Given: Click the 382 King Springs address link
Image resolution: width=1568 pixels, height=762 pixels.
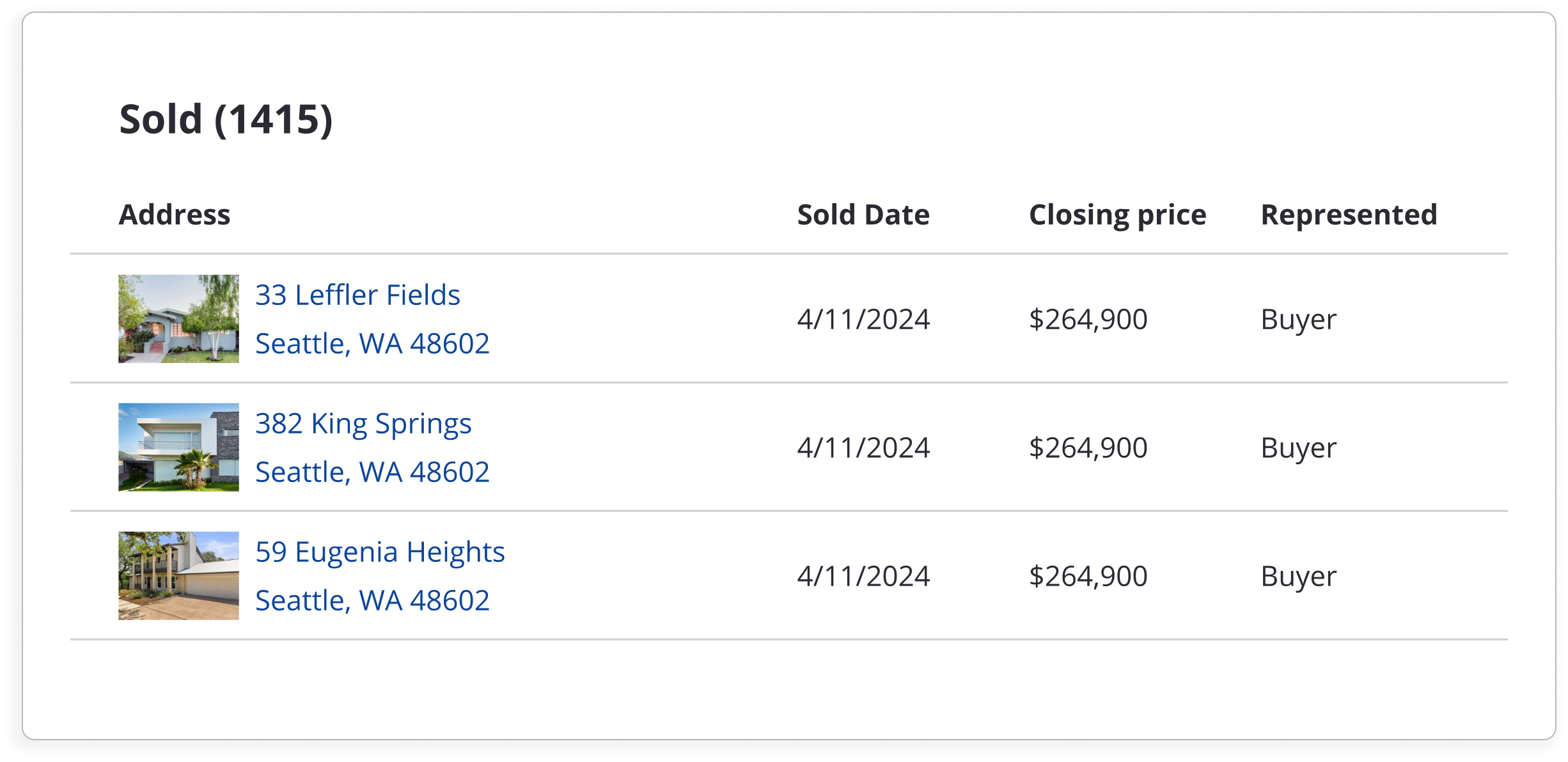Looking at the screenshot, I should click(363, 424).
